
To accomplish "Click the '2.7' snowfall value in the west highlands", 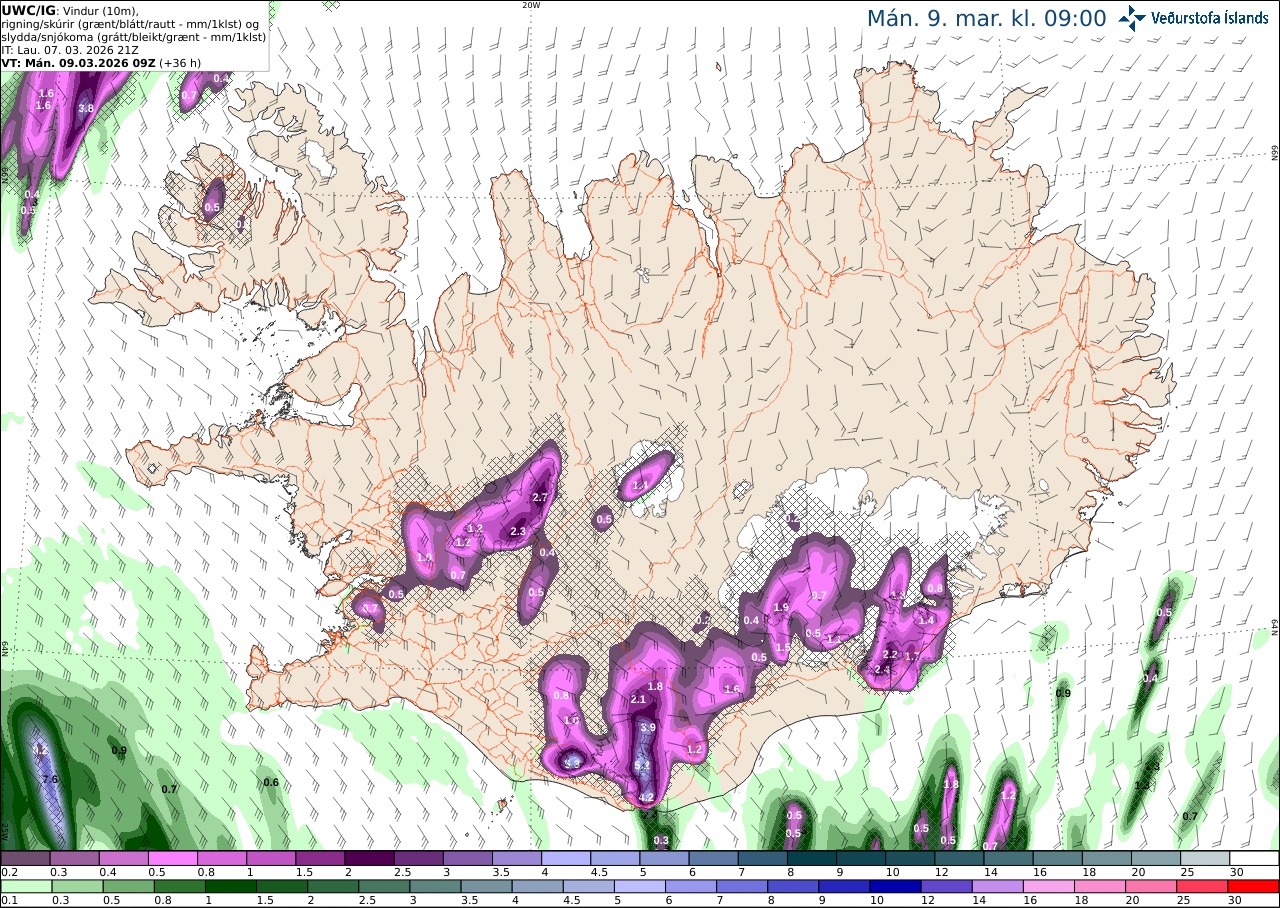I will (540, 498).
